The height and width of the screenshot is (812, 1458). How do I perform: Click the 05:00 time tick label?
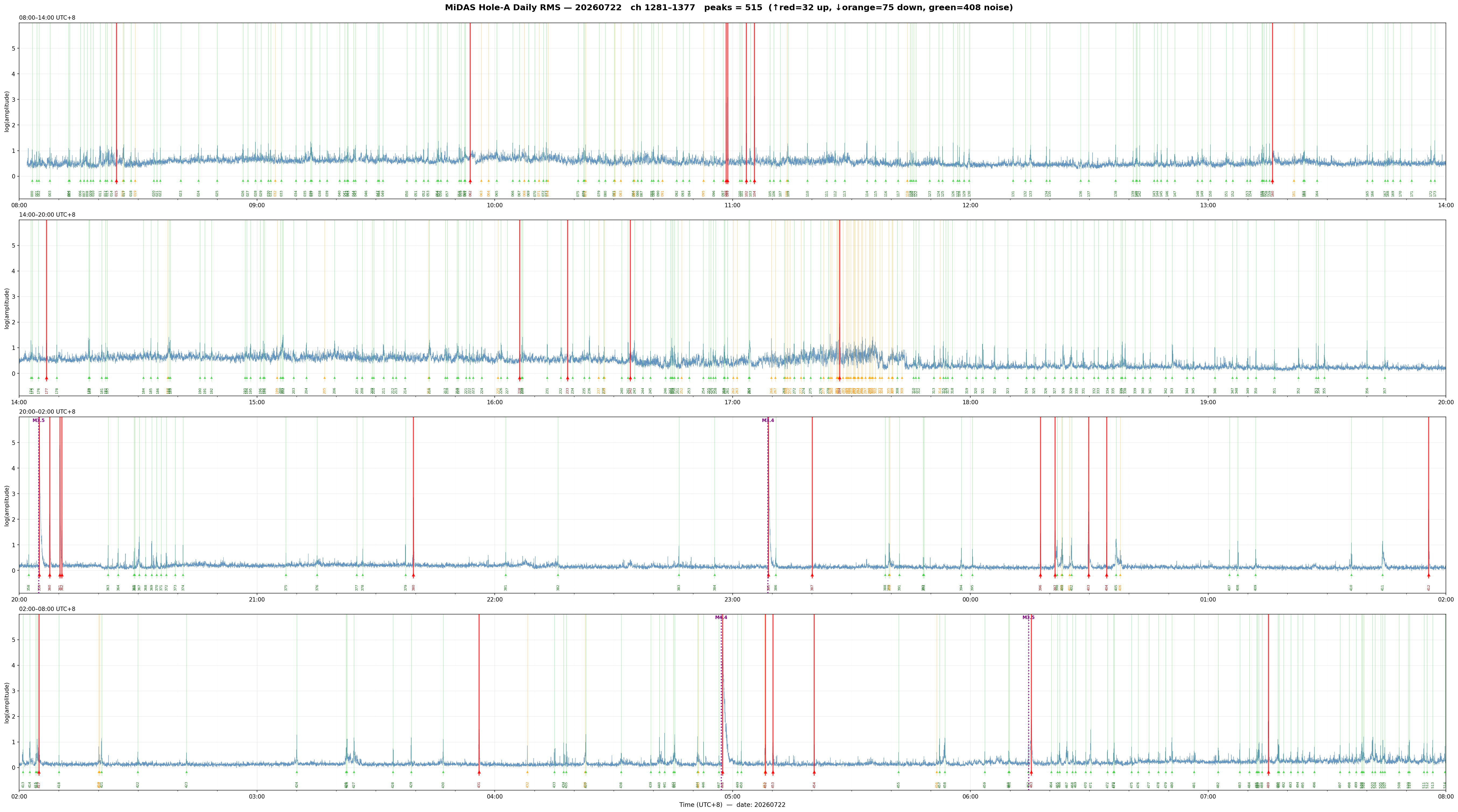tap(732, 796)
